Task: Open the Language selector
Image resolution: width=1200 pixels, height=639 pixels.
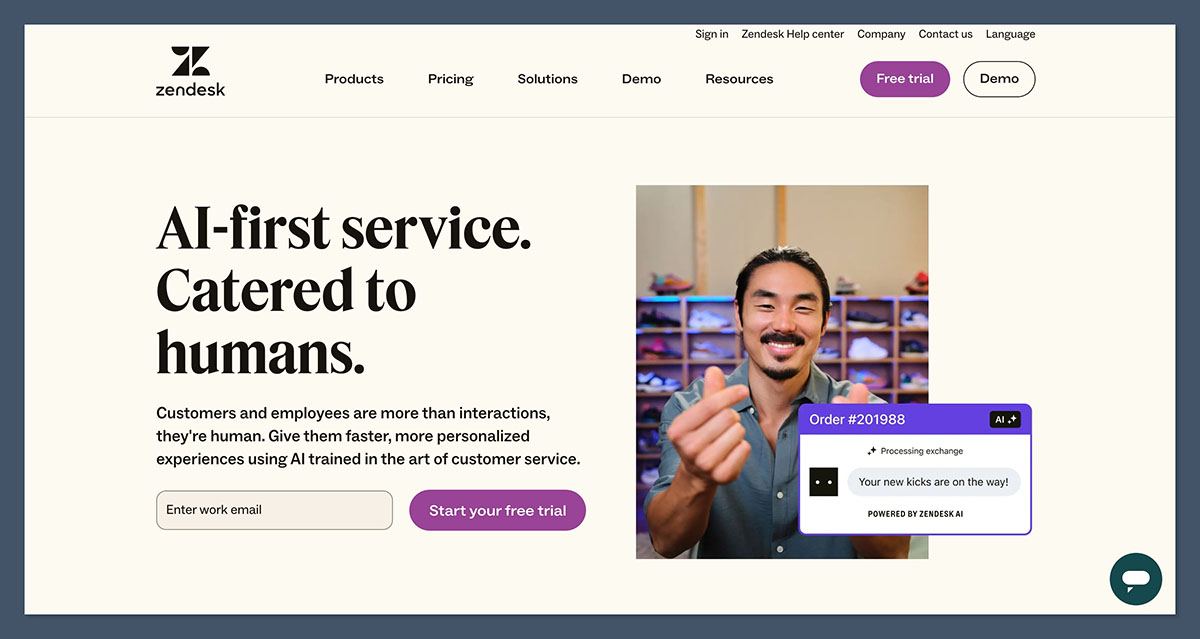Action: click(x=1010, y=34)
